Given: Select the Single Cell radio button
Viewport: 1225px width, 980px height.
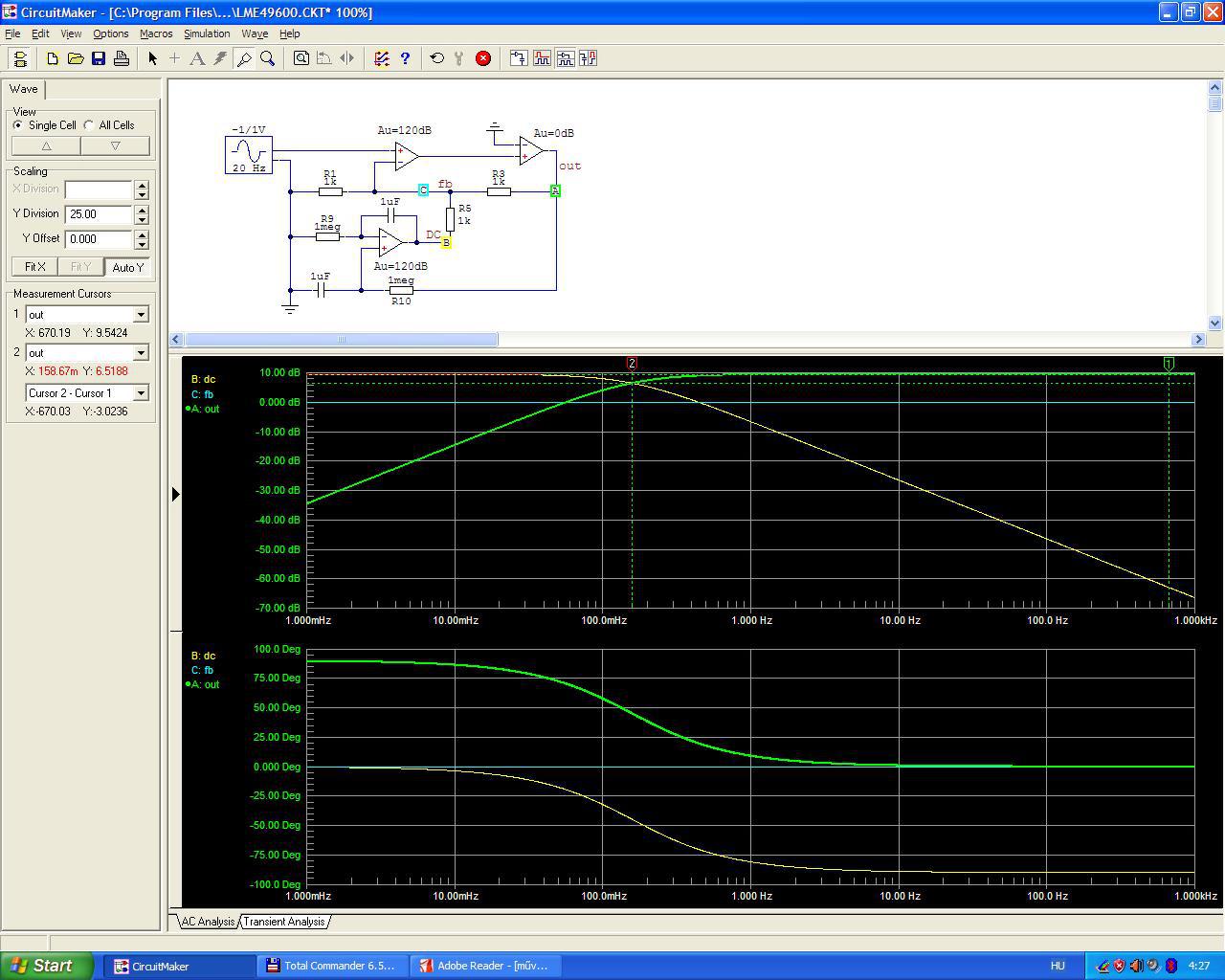Looking at the screenshot, I should click(x=18, y=125).
